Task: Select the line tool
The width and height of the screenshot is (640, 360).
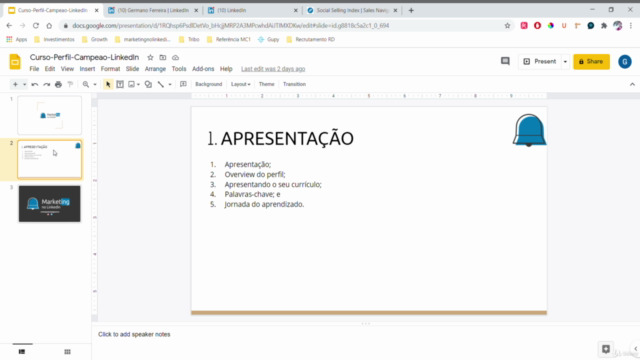Action: [161, 84]
